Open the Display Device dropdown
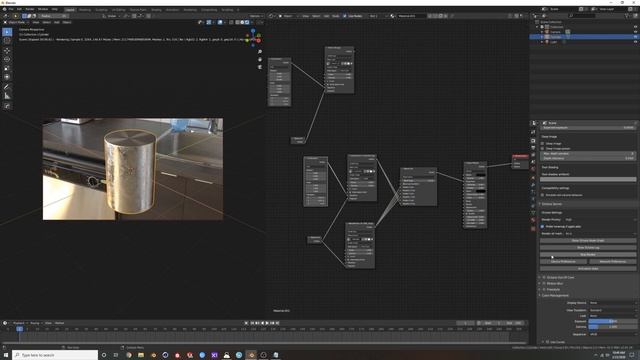Image resolution: width=640 pixels, height=360 pixels. click(x=612, y=303)
